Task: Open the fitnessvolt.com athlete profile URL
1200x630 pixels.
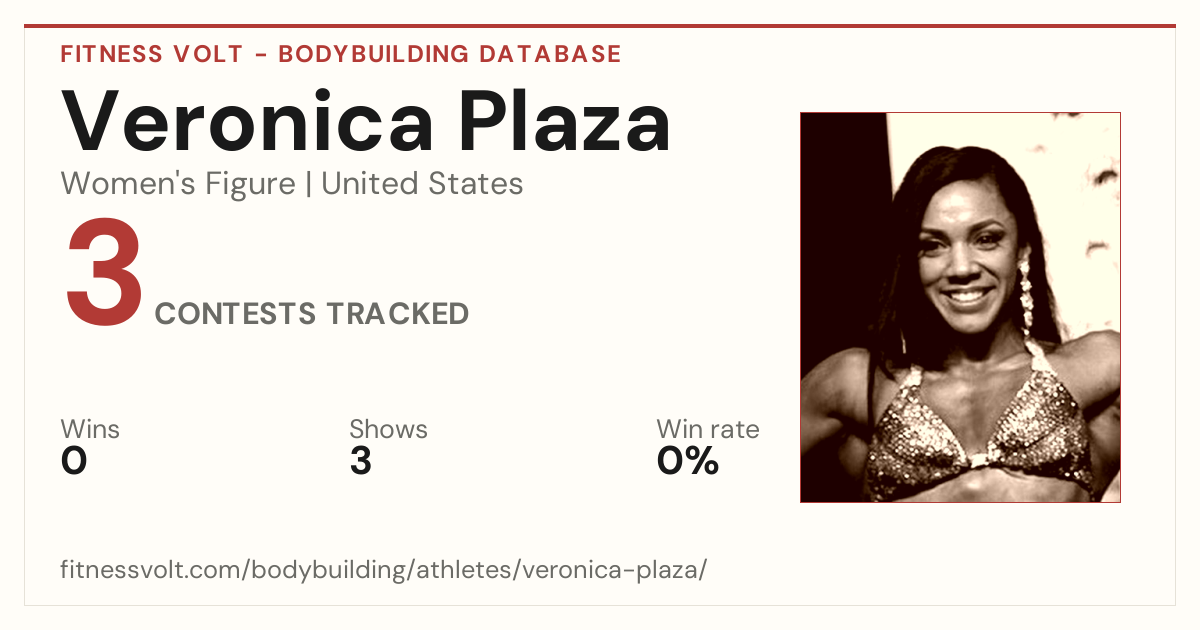Action: pos(384,571)
